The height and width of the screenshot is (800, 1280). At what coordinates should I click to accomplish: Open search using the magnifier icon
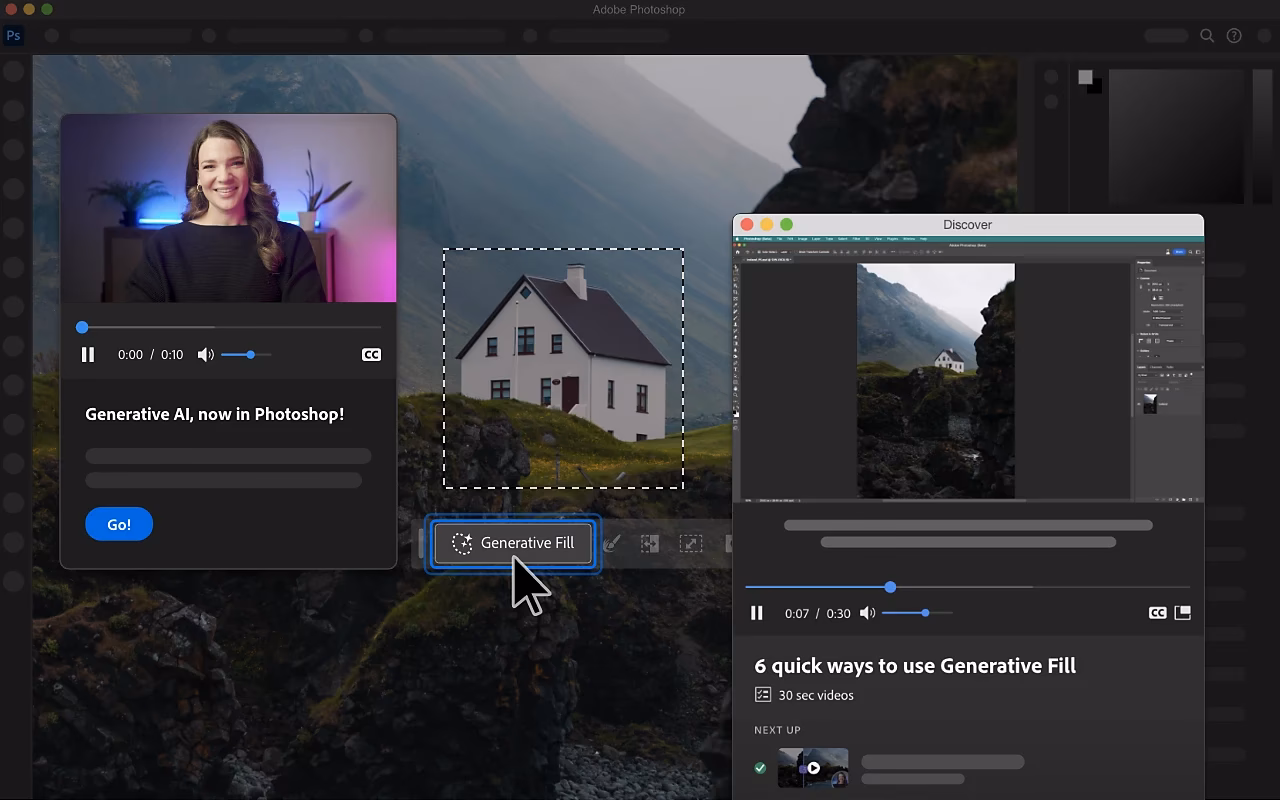[1207, 35]
